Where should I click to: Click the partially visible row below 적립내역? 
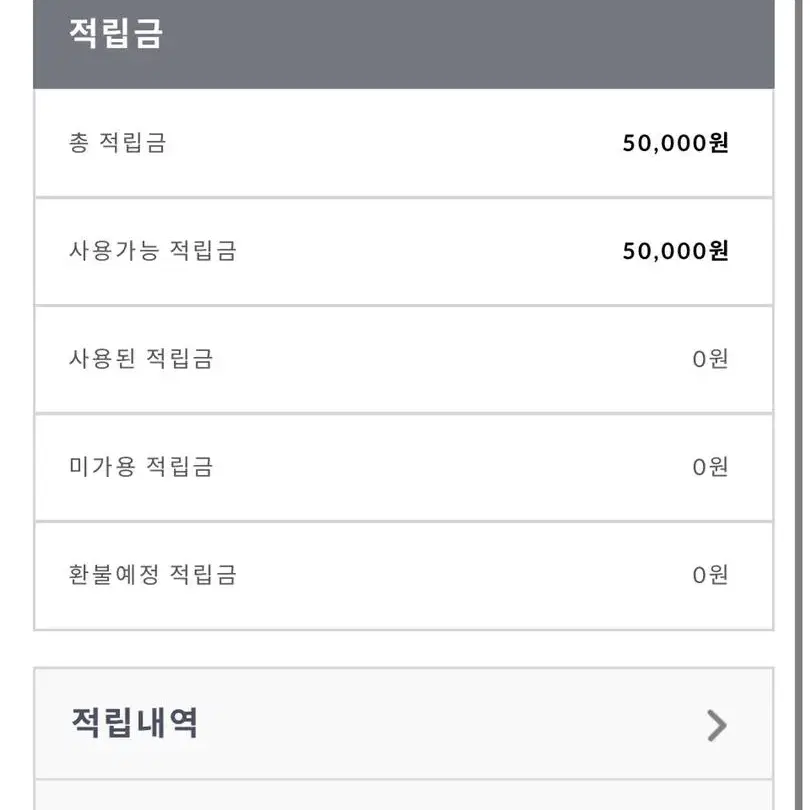403,795
